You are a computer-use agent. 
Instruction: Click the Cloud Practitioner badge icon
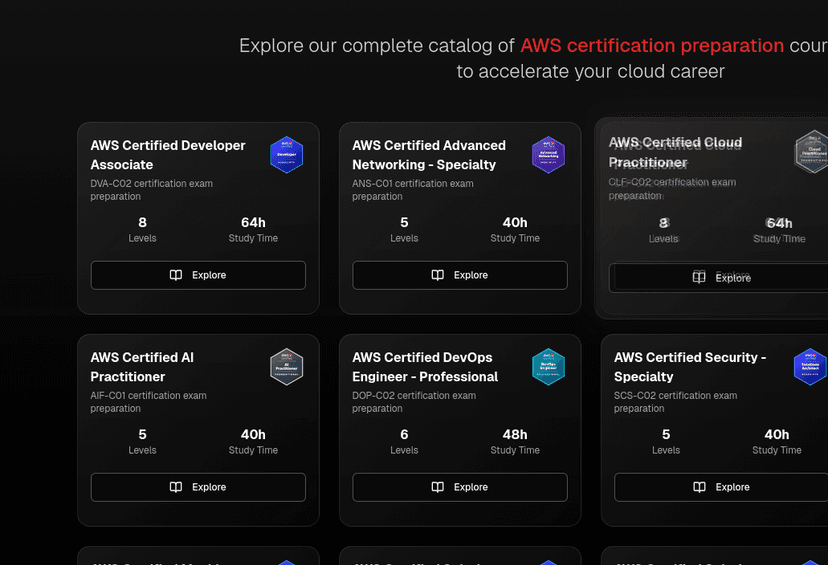point(811,151)
